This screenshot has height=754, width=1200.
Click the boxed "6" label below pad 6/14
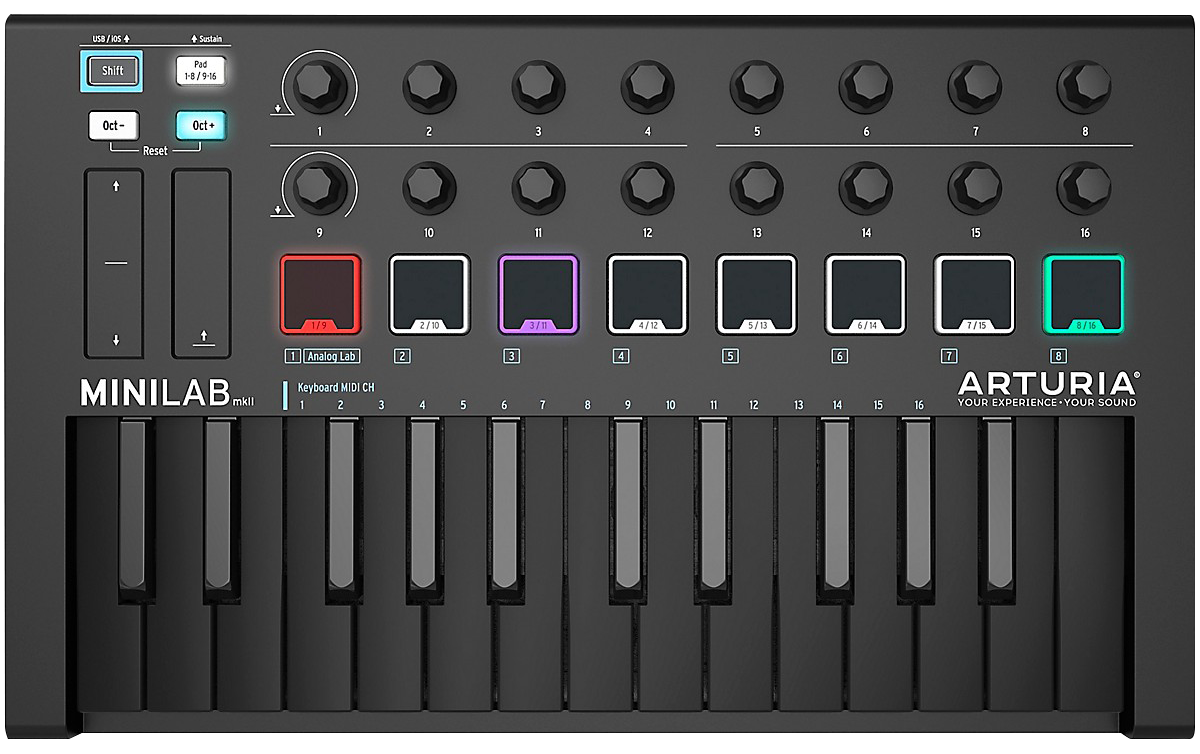pos(839,356)
